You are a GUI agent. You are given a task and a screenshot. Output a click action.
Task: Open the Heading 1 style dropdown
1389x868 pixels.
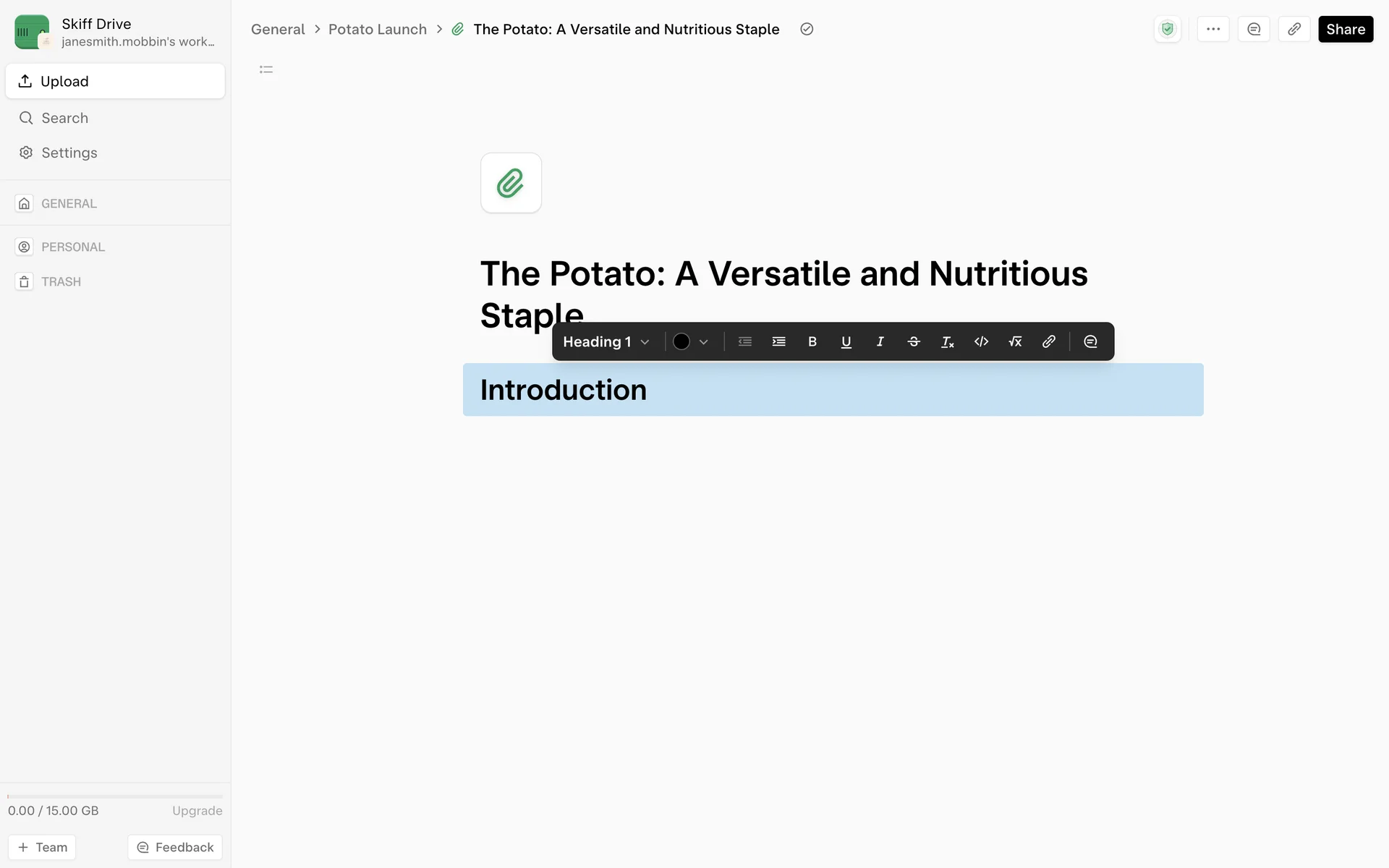[606, 341]
